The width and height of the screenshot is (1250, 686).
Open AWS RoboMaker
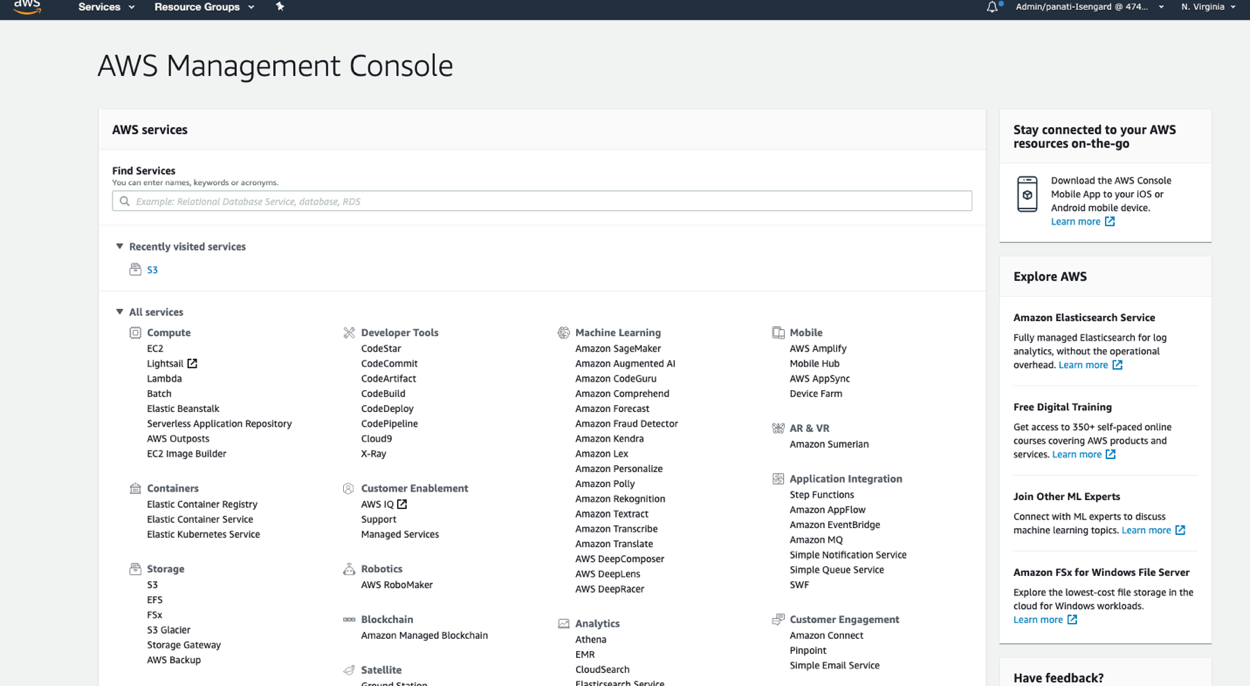click(x=397, y=585)
